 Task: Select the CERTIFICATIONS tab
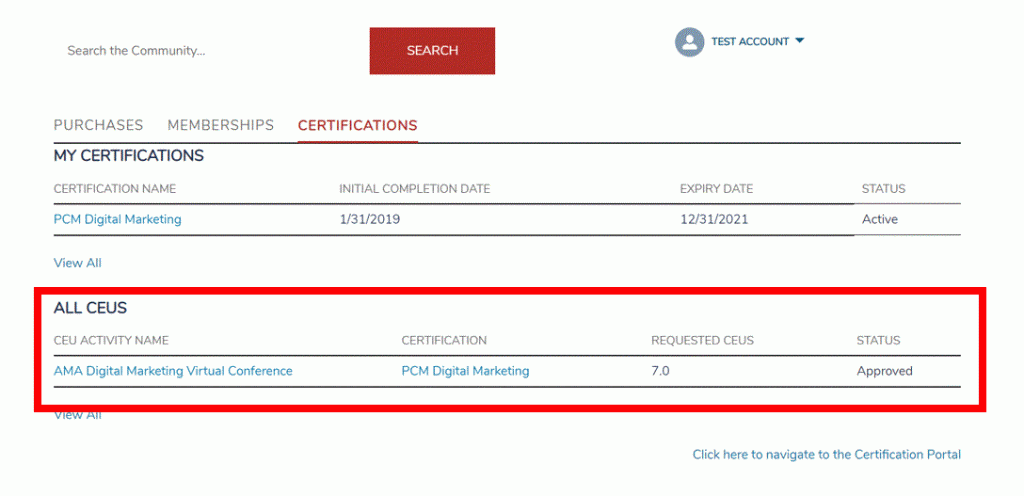pyautogui.click(x=357, y=125)
